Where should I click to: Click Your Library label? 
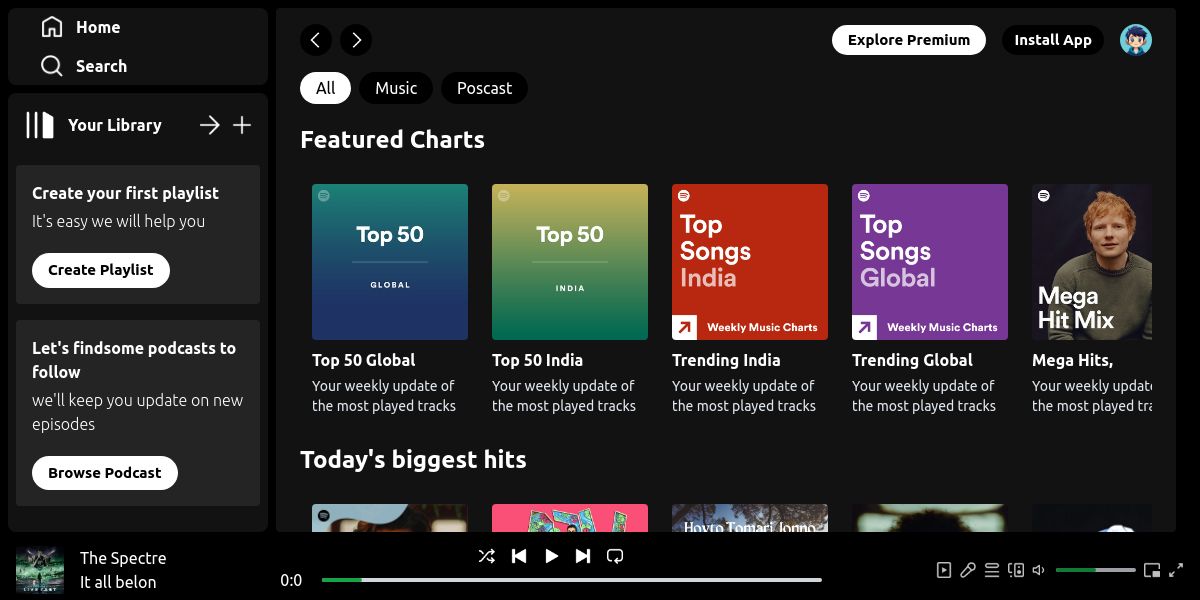[x=114, y=125]
